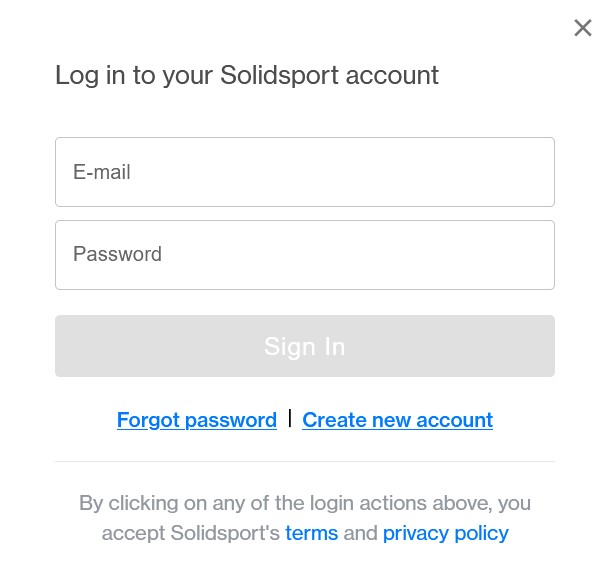Select the E-mail placeholder text box
Screen dimensions: 612x582
tap(304, 172)
